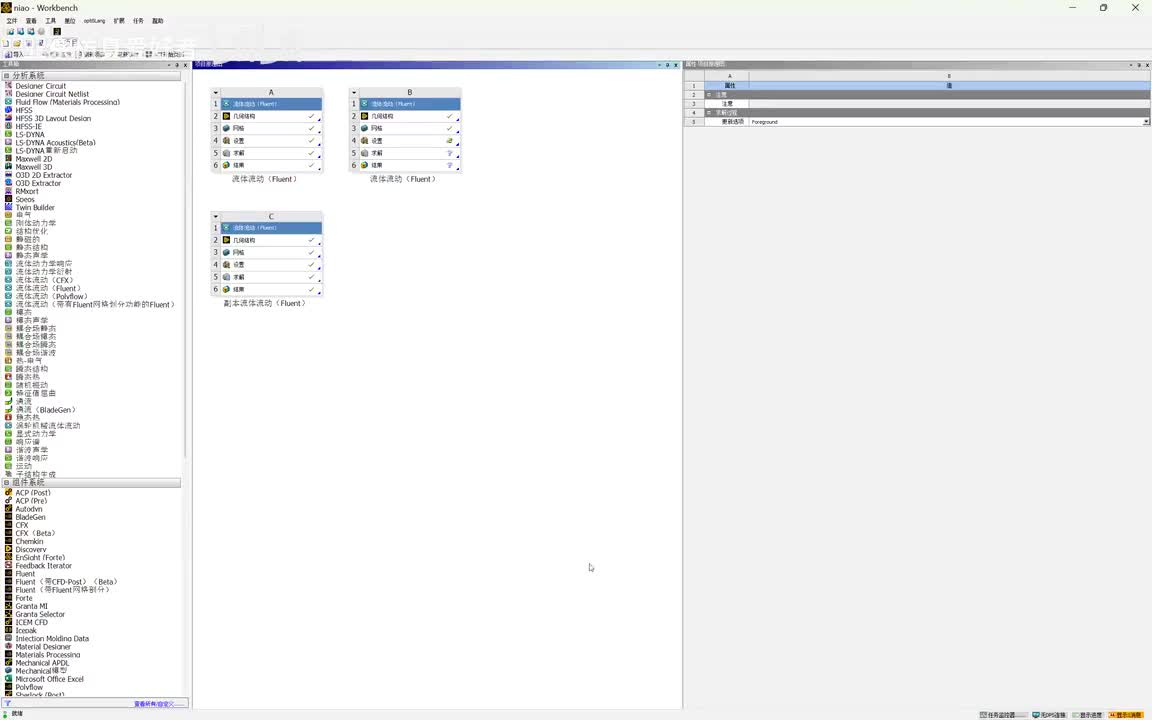Click the 注意 note input field in properties
This screenshot has height=720, width=1152.
pyautogui.click(x=949, y=104)
